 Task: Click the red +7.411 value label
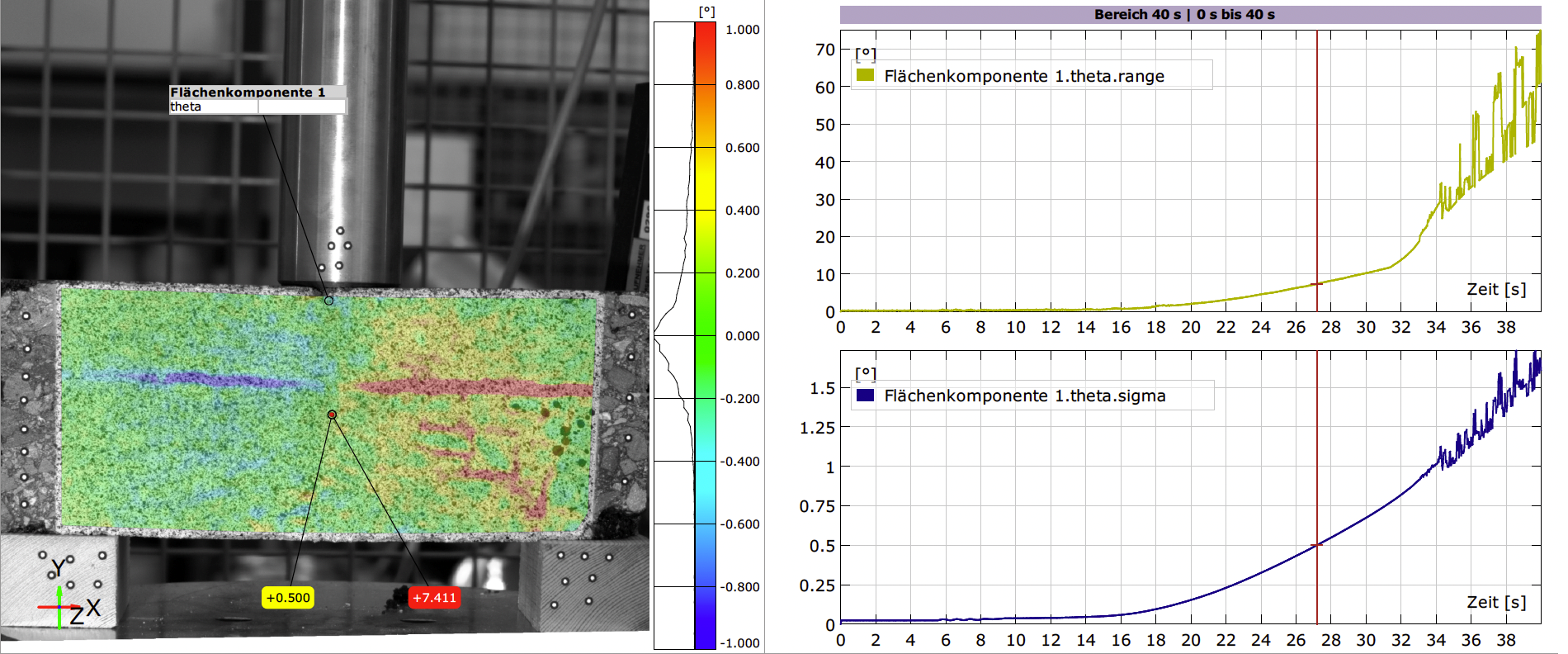434,598
